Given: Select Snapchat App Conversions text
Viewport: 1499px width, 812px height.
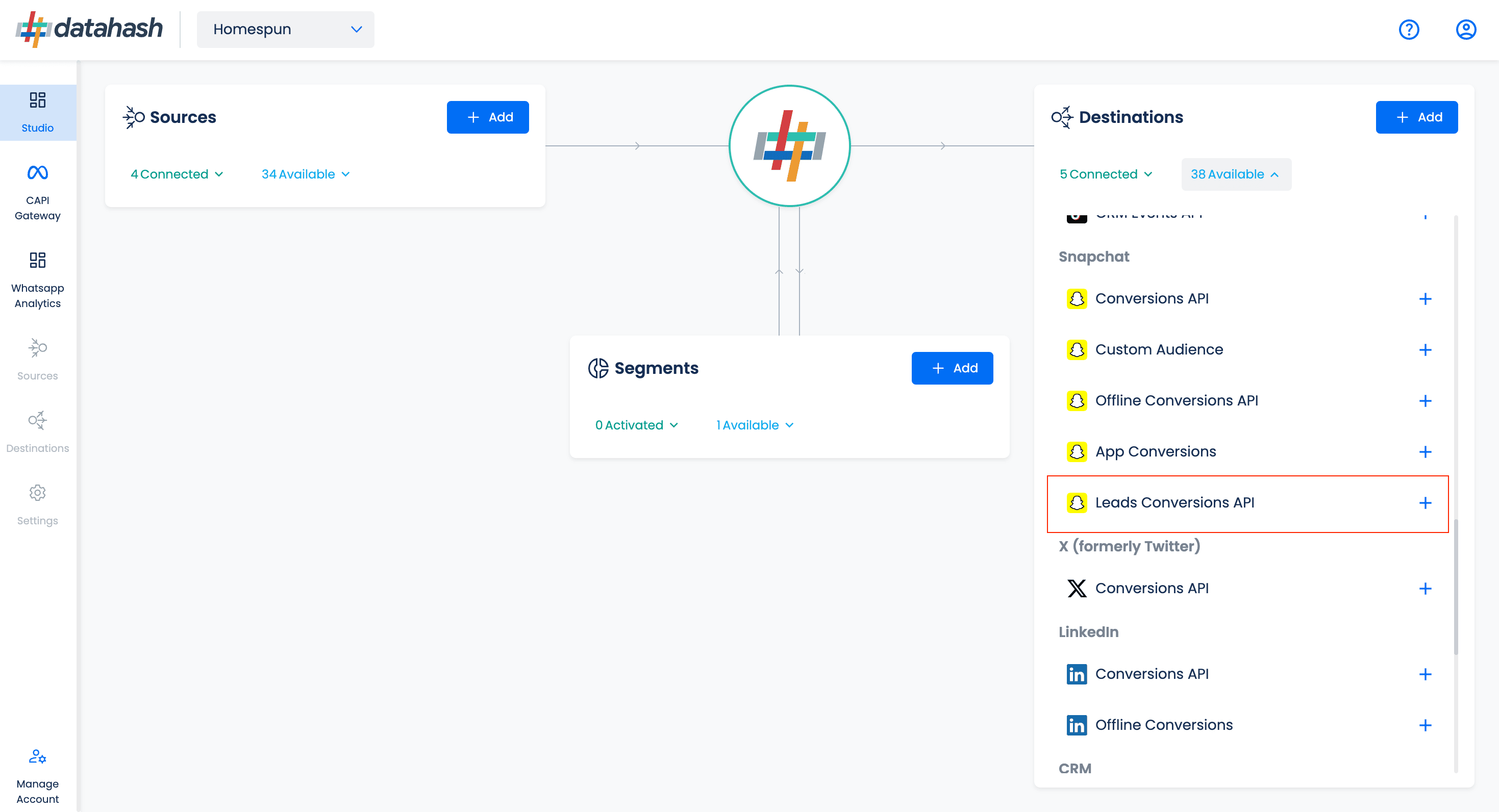Looking at the screenshot, I should tap(1155, 452).
